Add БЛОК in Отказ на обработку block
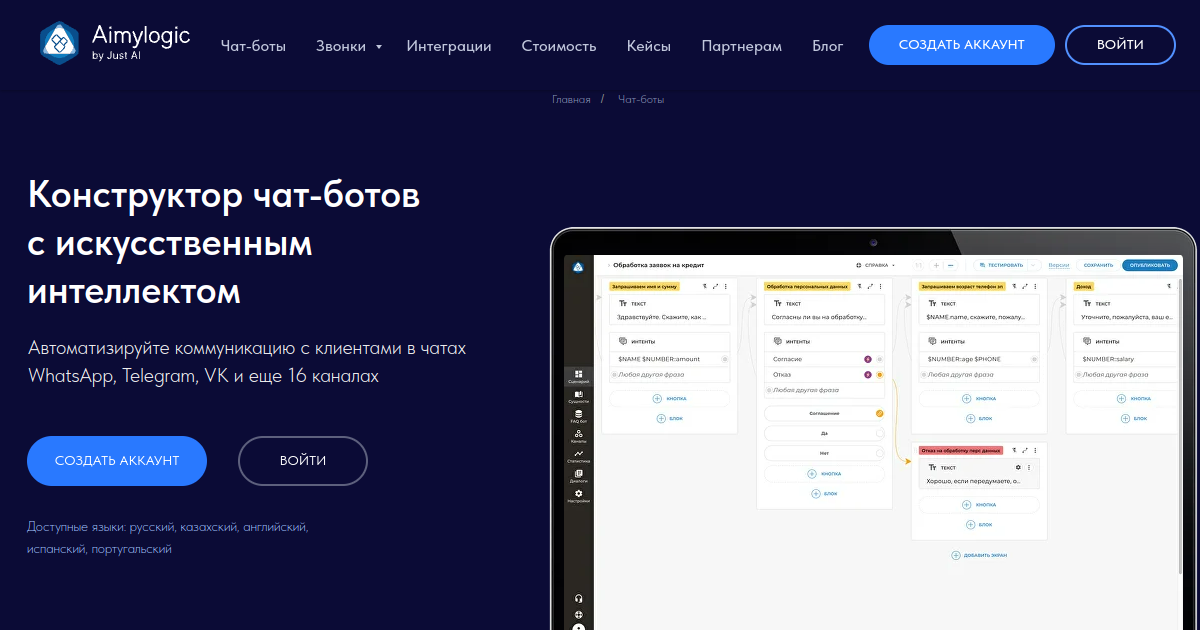The height and width of the screenshot is (630, 1200). click(x=979, y=525)
